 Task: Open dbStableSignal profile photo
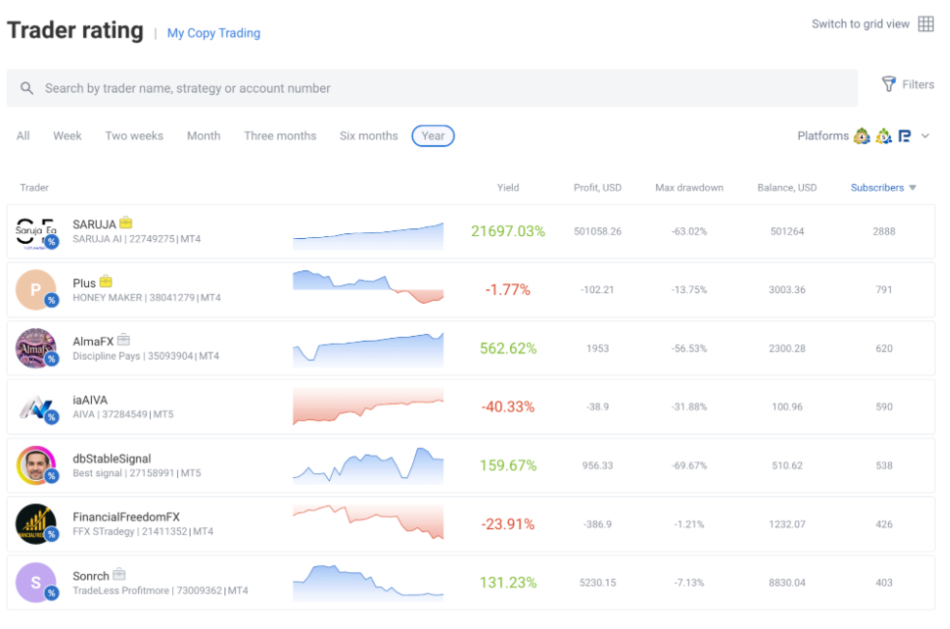(x=36, y=465)
